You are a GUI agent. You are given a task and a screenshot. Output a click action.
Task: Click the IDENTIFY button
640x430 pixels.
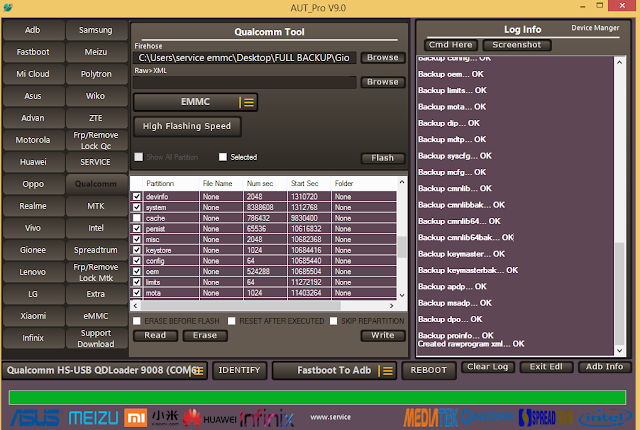240,370
